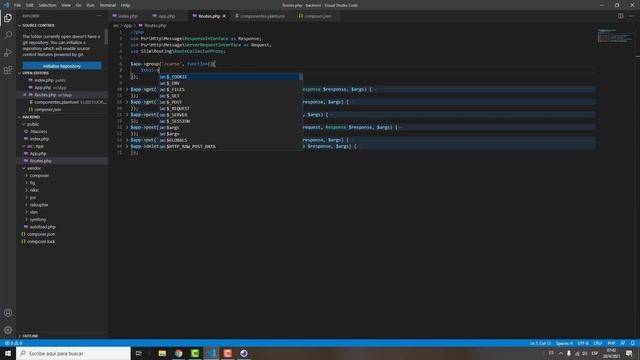Open the red app icon on taskbar

tap(227, 353)
